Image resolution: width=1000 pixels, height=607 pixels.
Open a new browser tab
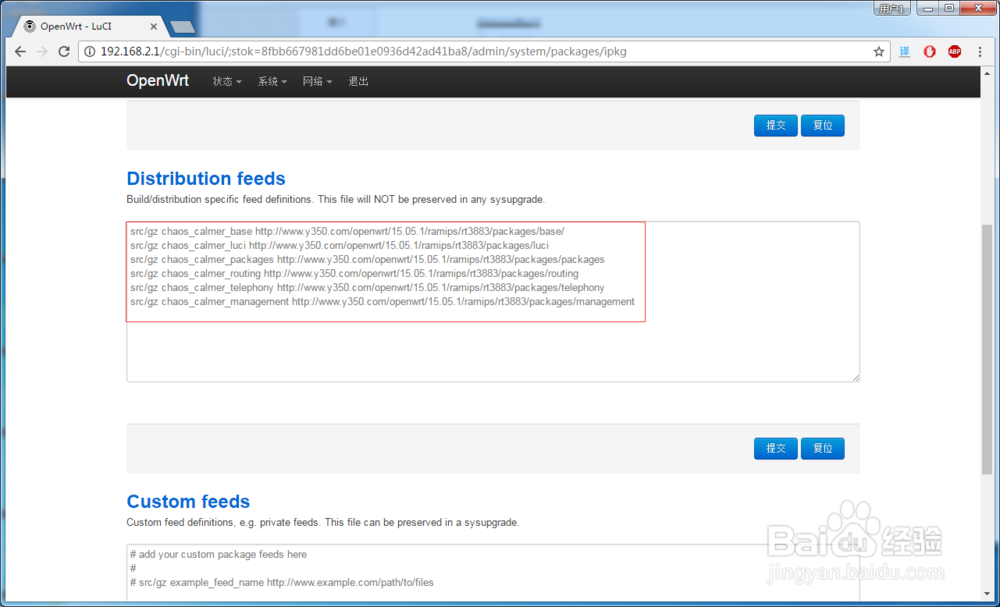(x=183, y=27)
